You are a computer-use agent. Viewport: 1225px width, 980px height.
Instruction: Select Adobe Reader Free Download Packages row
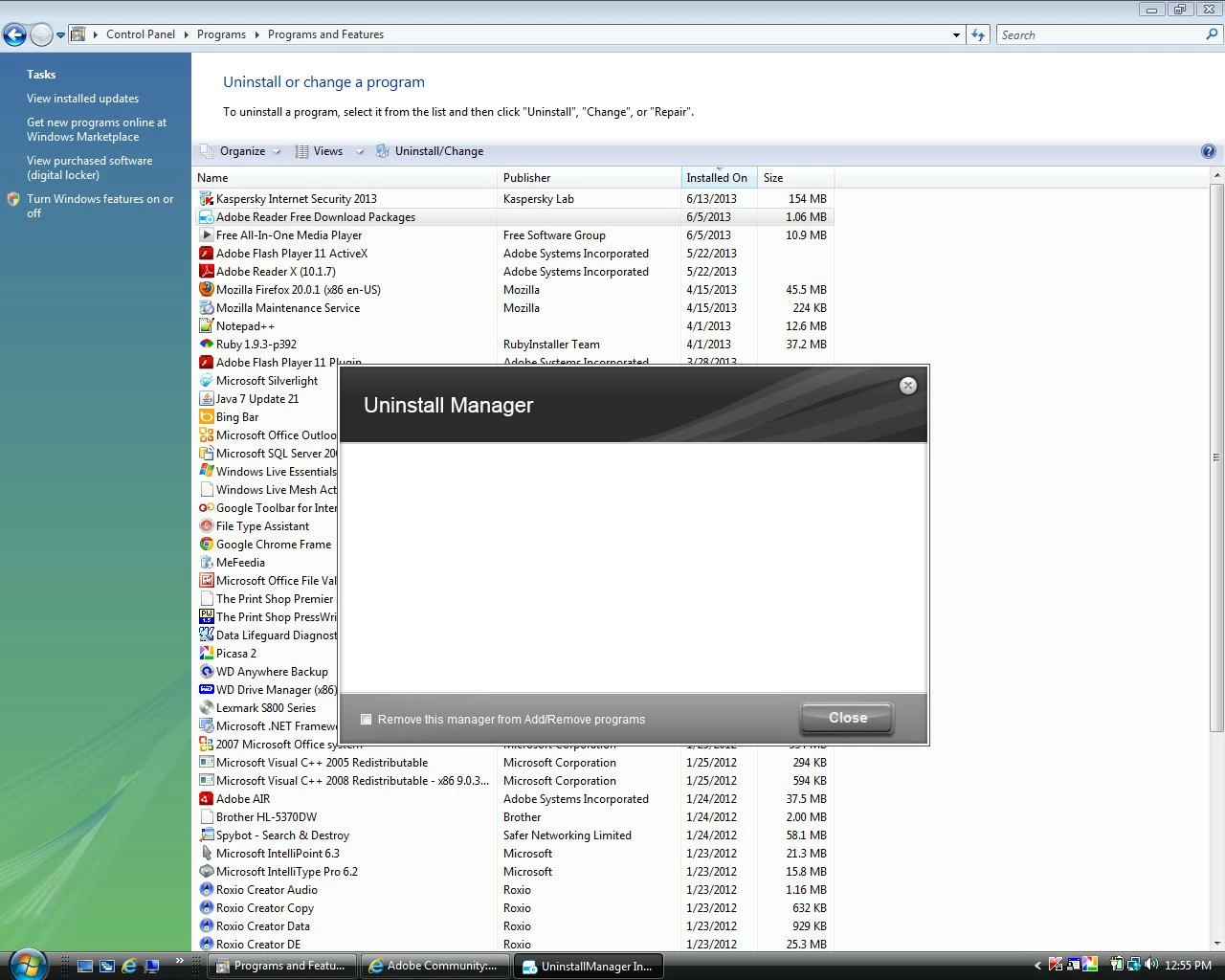tap(514, 217)
